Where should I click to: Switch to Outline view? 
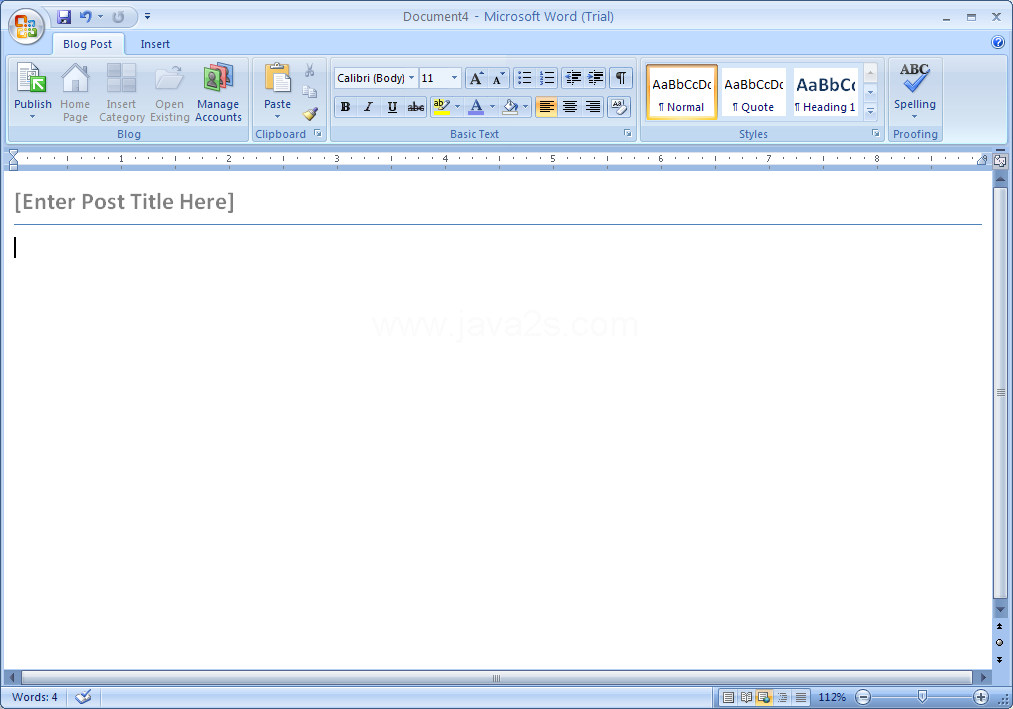point(782,697)
